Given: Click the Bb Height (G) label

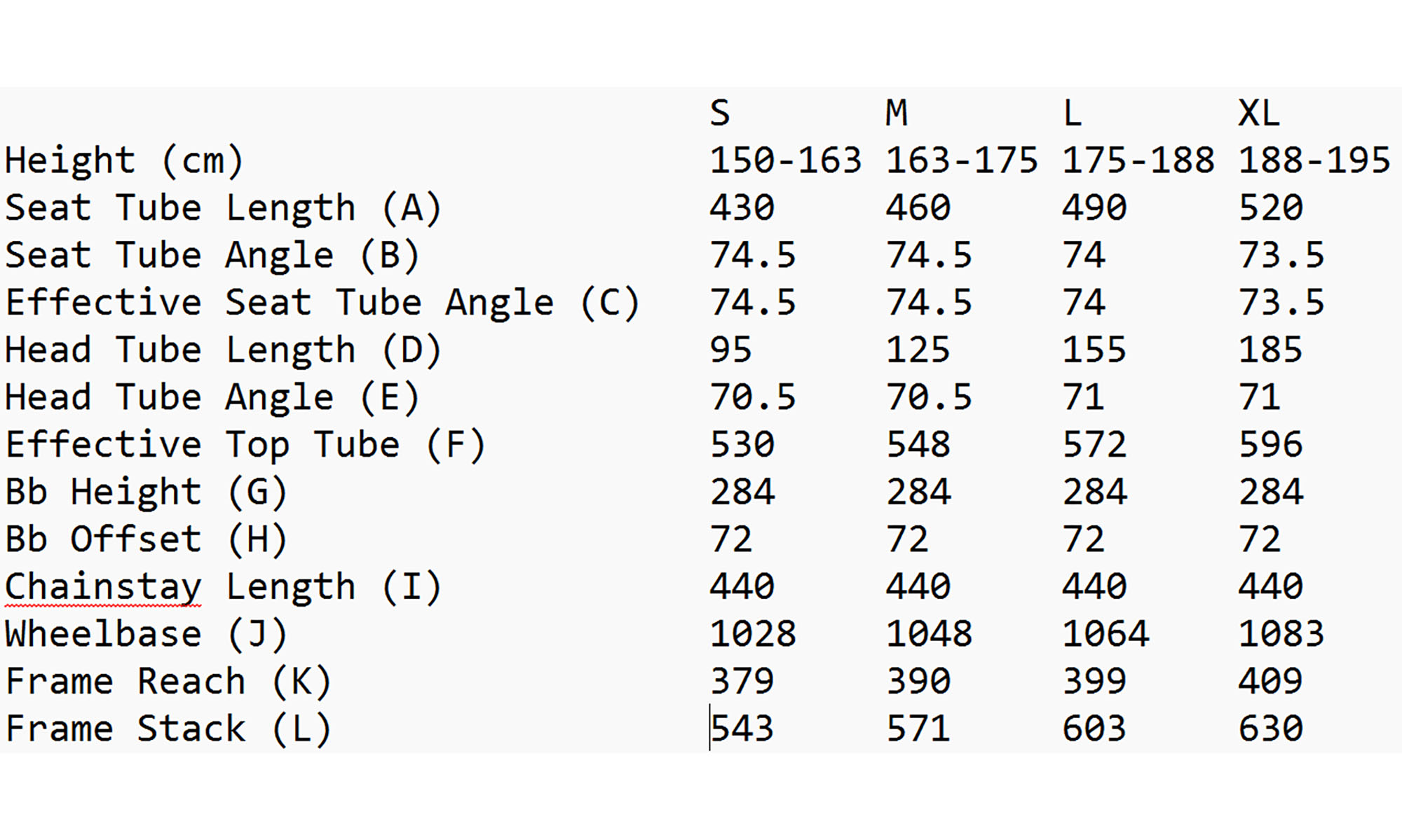Looking at the screenshot, I should point(146,492).
